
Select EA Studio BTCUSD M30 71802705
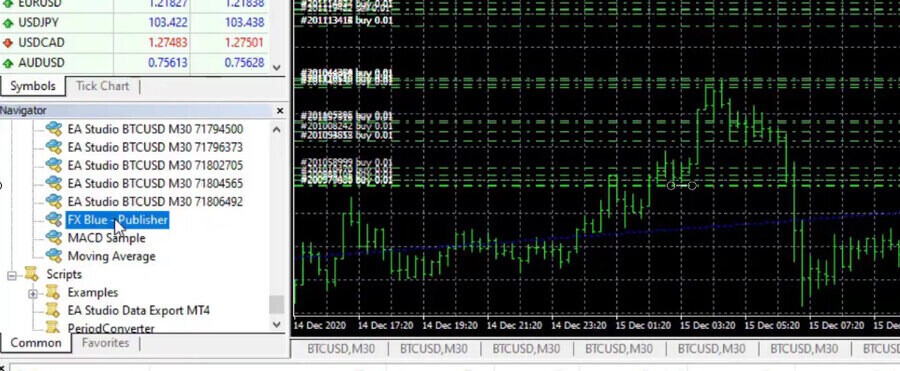pos(155,165)
